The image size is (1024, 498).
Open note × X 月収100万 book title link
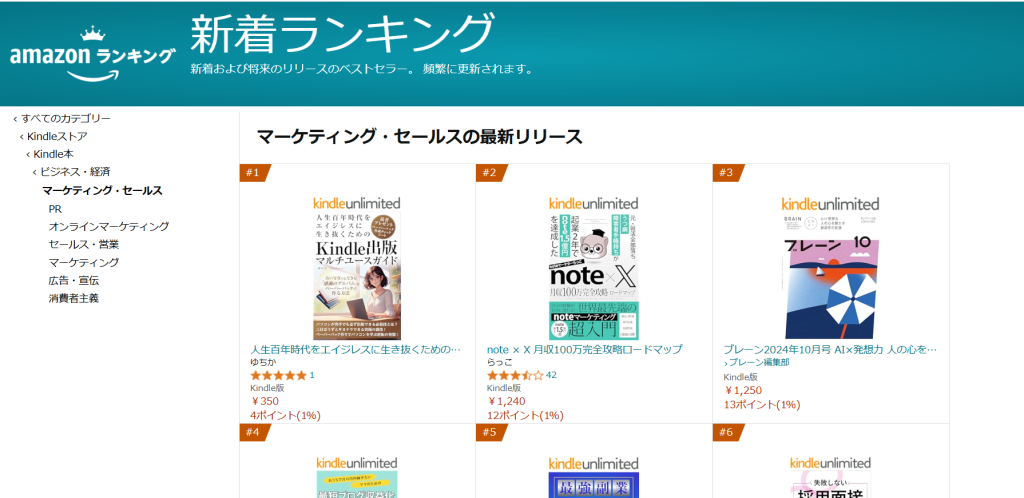tap(584, 350)
